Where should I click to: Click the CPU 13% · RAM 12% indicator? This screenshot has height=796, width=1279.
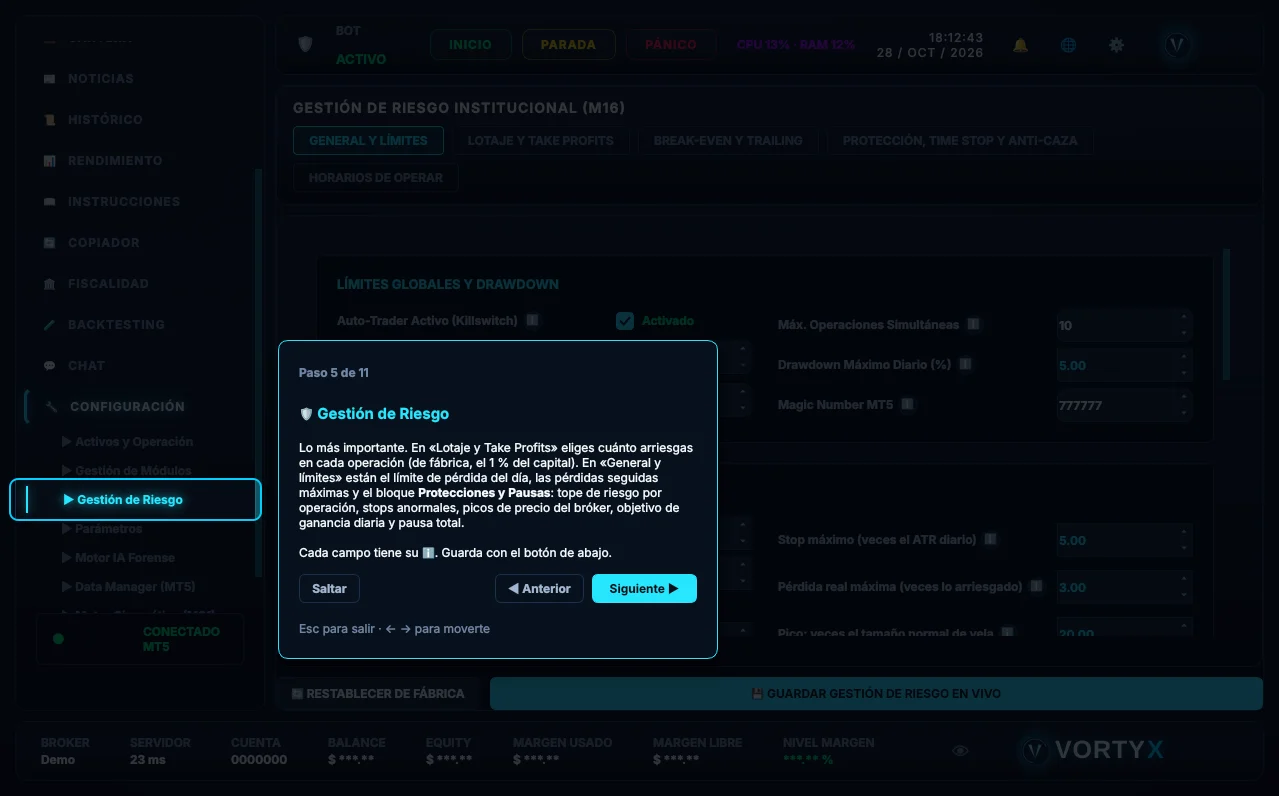[x=796, y=45]
